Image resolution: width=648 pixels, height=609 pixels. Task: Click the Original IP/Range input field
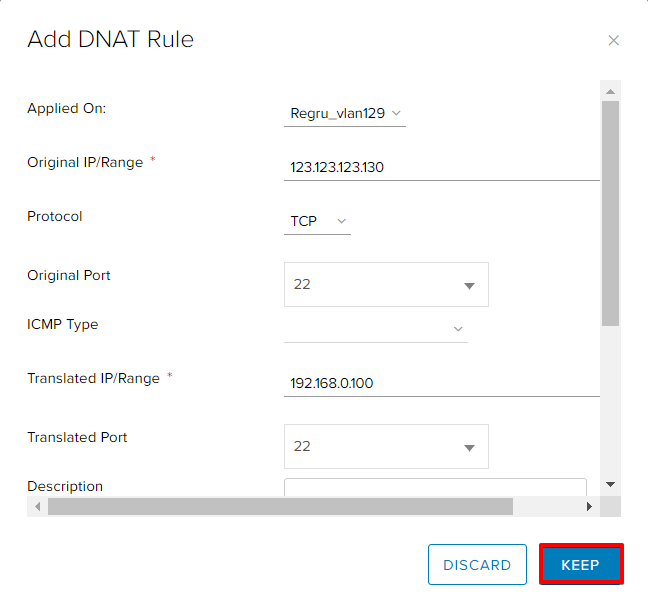440,168
